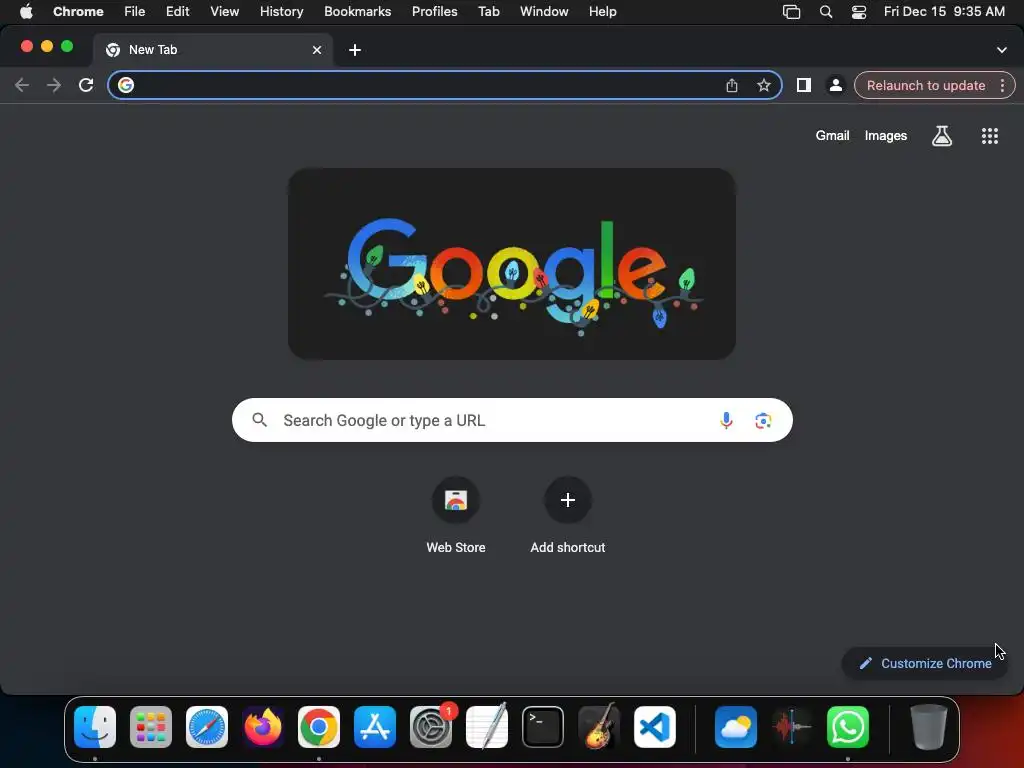
Task: Open Google Images link
Action: pyautogui.click(x=886, y=136)
